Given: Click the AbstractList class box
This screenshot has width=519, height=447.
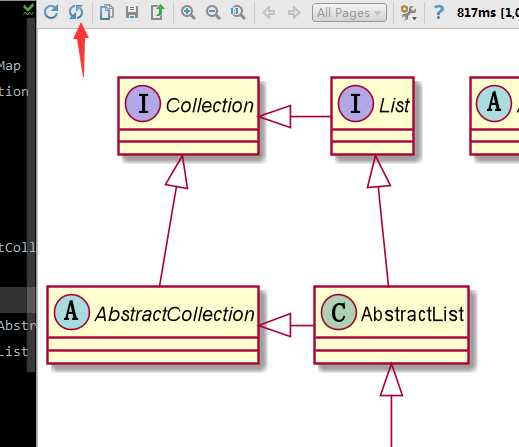Looking at the screenshot, I should [391, 325].
